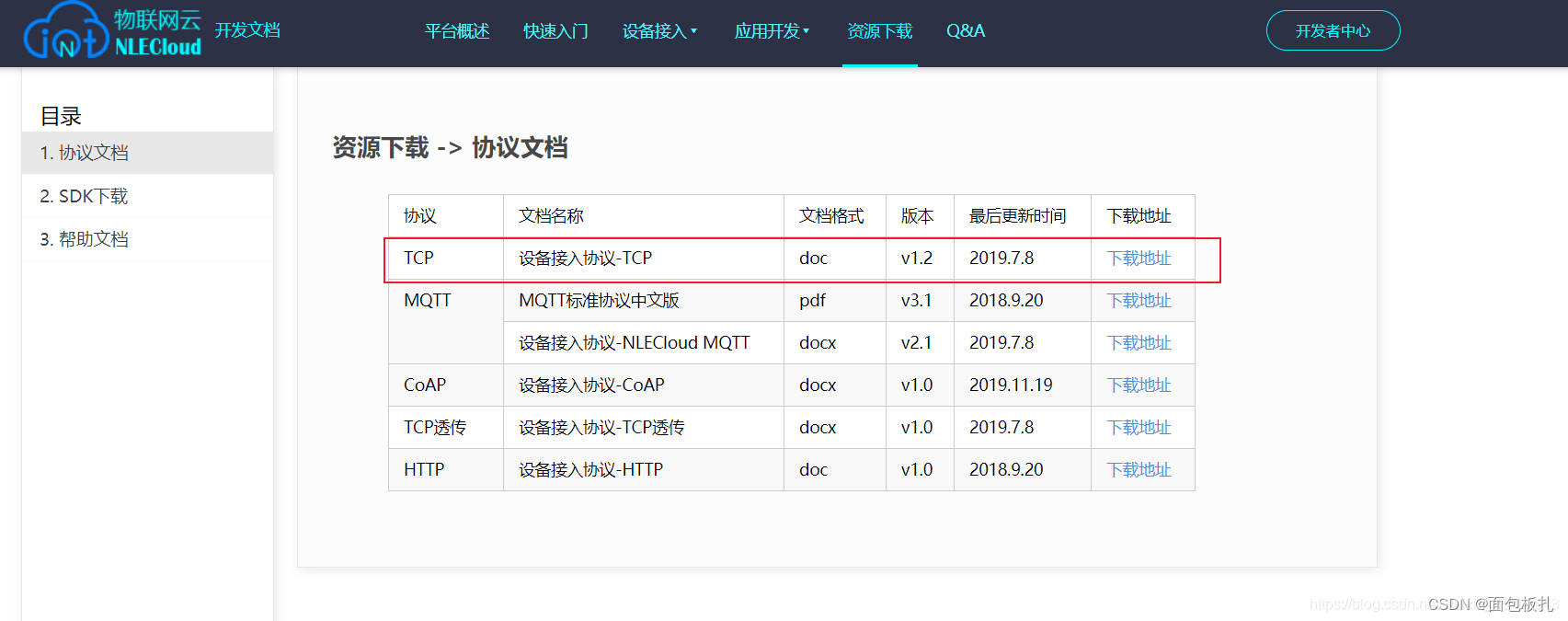Select 1. 协议文档 in sidebar
The width and height of the screenshot is (1568, 621).
tap(147, 153)
